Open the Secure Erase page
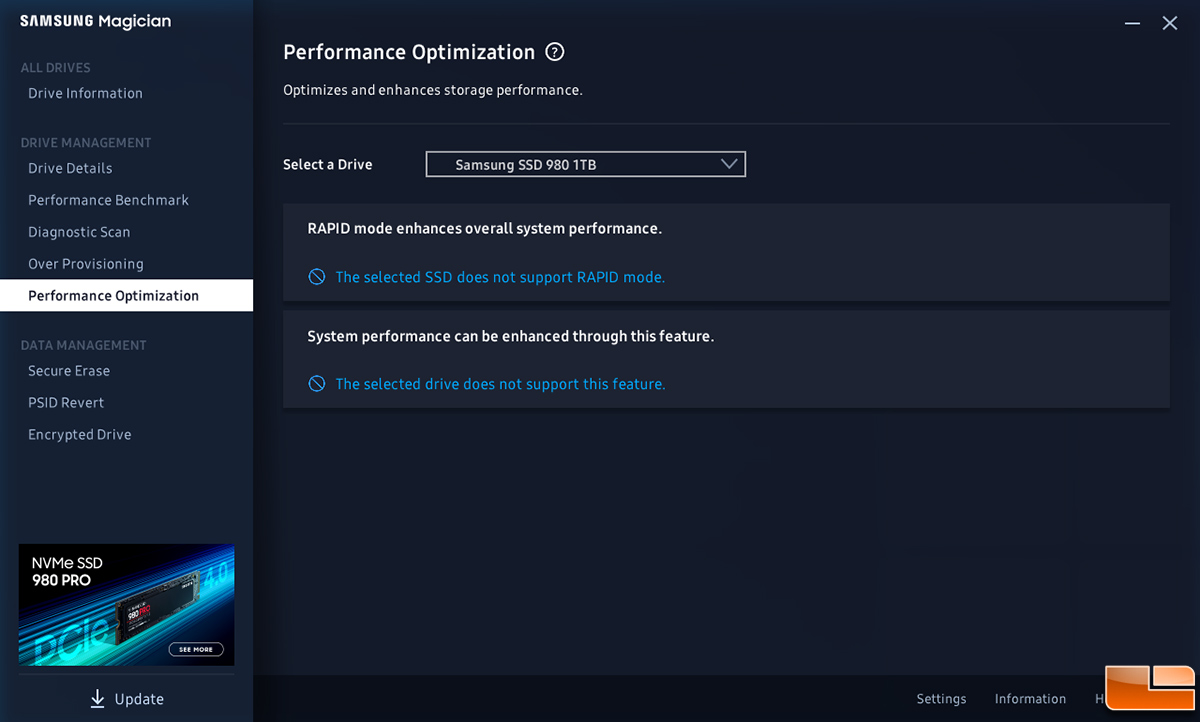Viewport: 1200px width, 722px height. click(x=69, y=371)
